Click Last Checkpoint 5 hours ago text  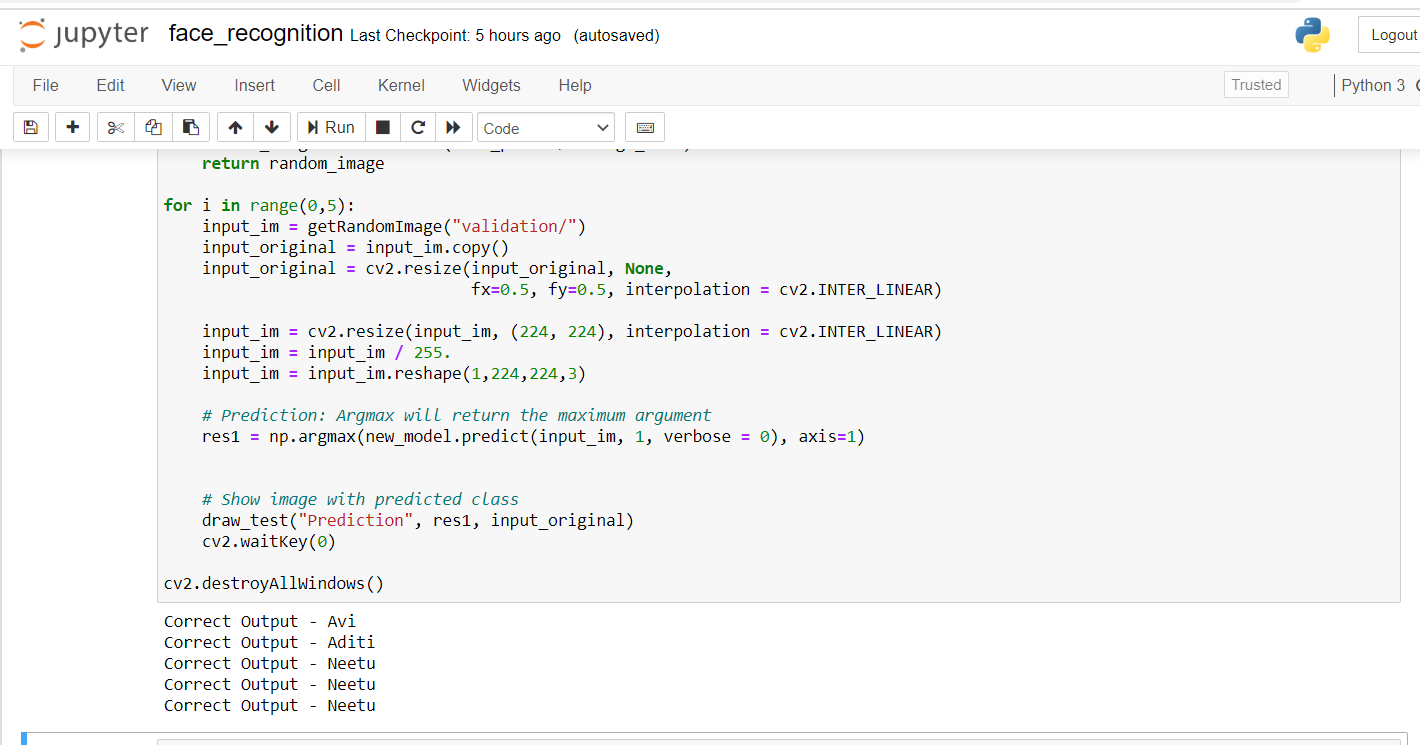click(x=455, y=36)
